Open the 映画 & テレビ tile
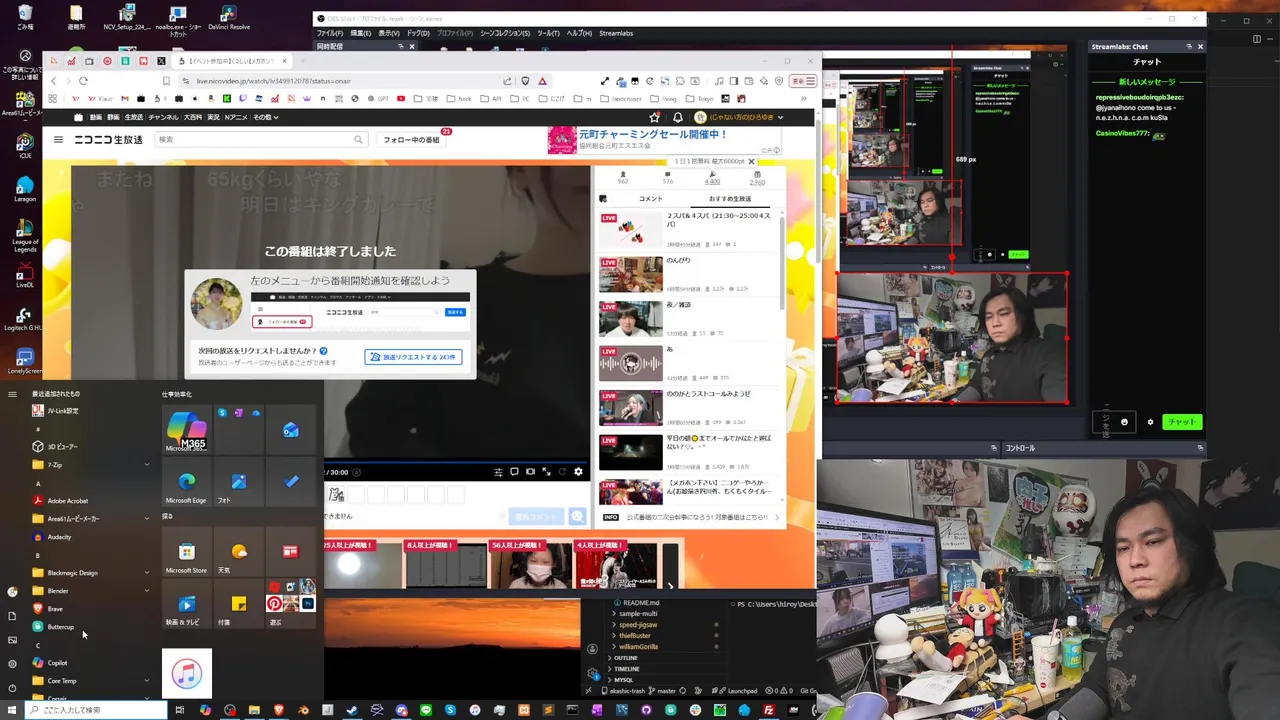Screen dimensions: 1280x720 pyautogui.click(x=186, y=604)
